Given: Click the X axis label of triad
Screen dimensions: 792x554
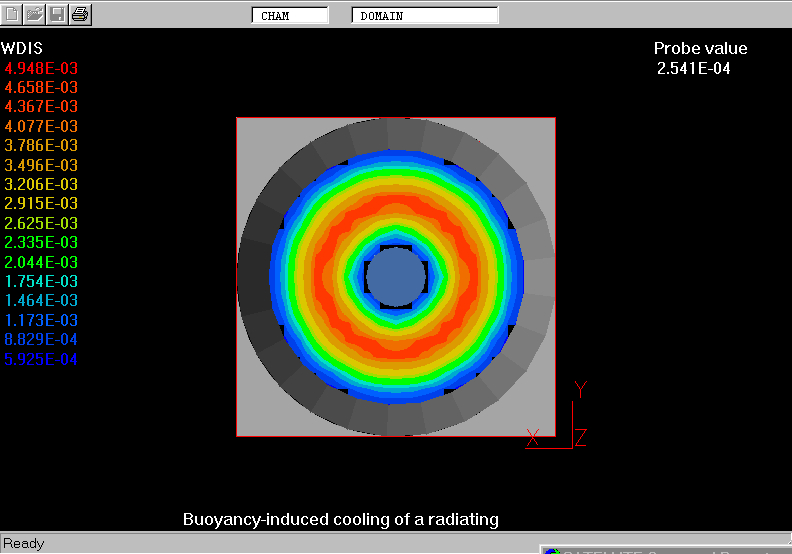Looking at the screenshot, I should (x=533, y=436).
